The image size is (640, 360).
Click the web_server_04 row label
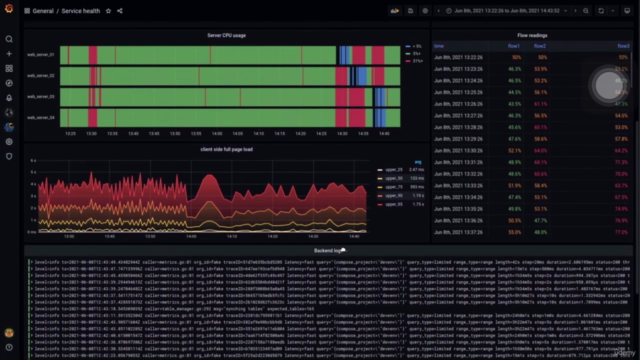pos(41,118)
